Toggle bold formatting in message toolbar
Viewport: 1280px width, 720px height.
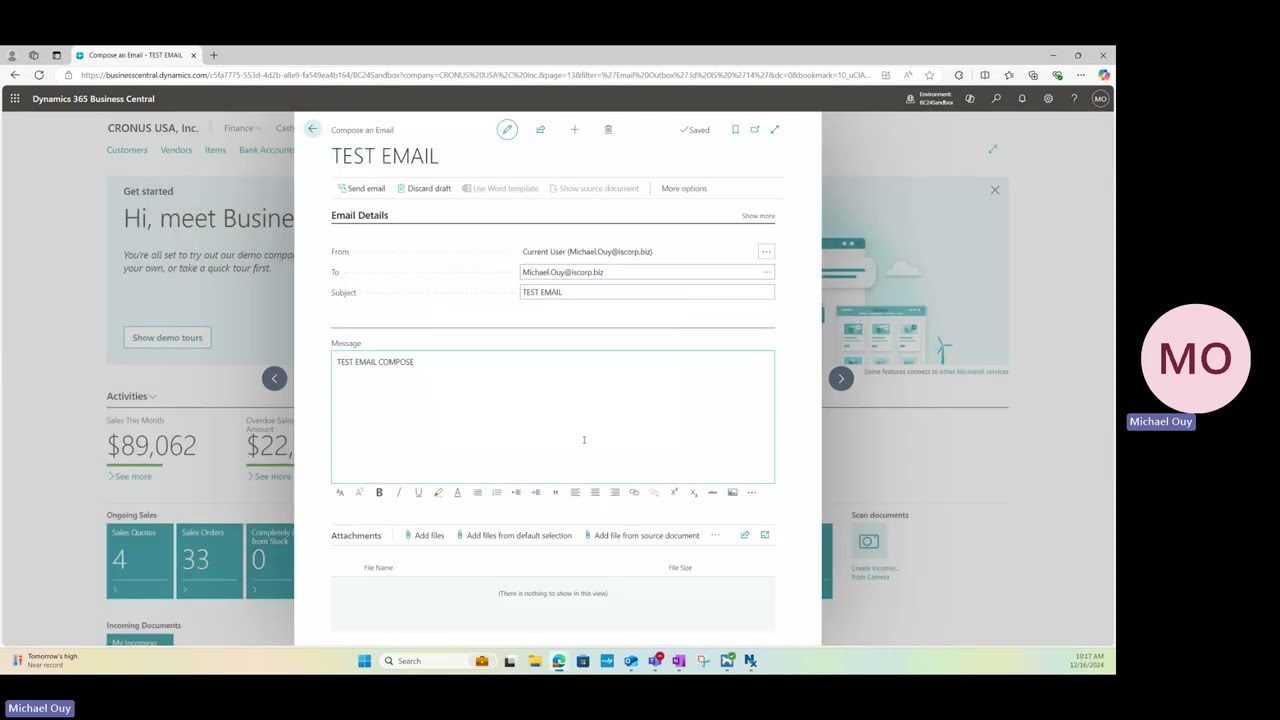tap(379, 492)
